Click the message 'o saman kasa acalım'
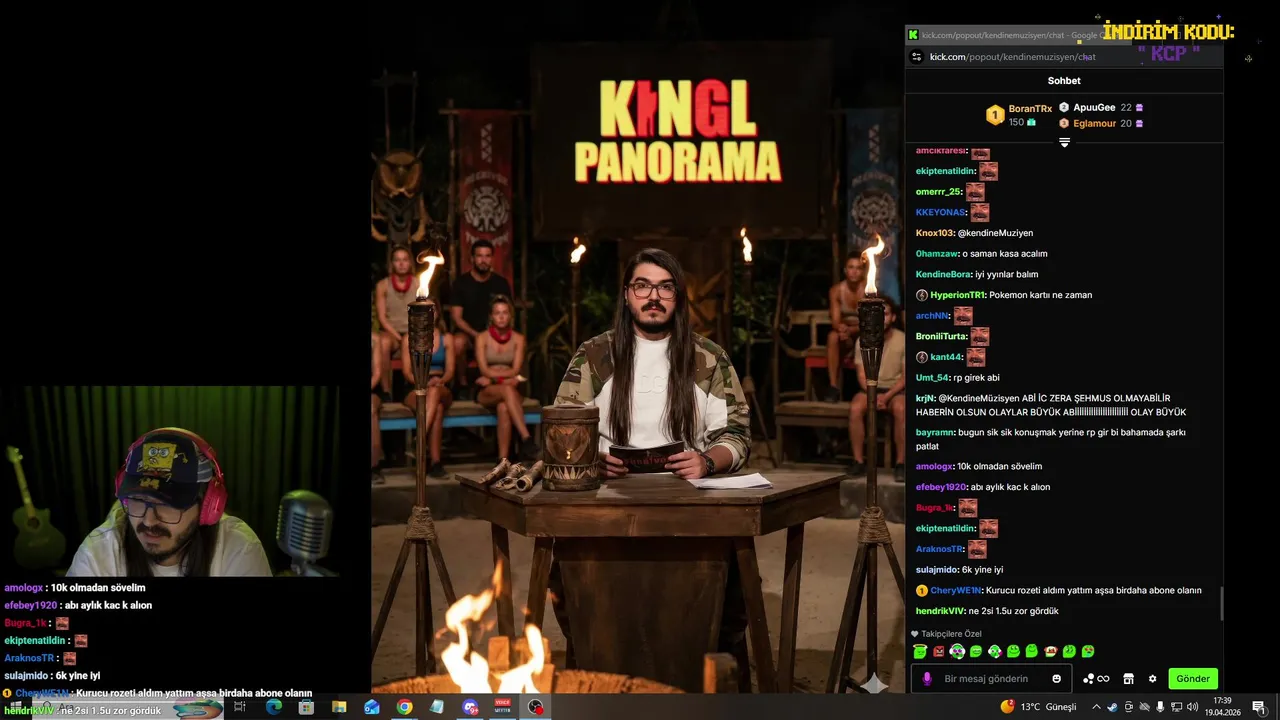1280x720 pixels. 1005,254
